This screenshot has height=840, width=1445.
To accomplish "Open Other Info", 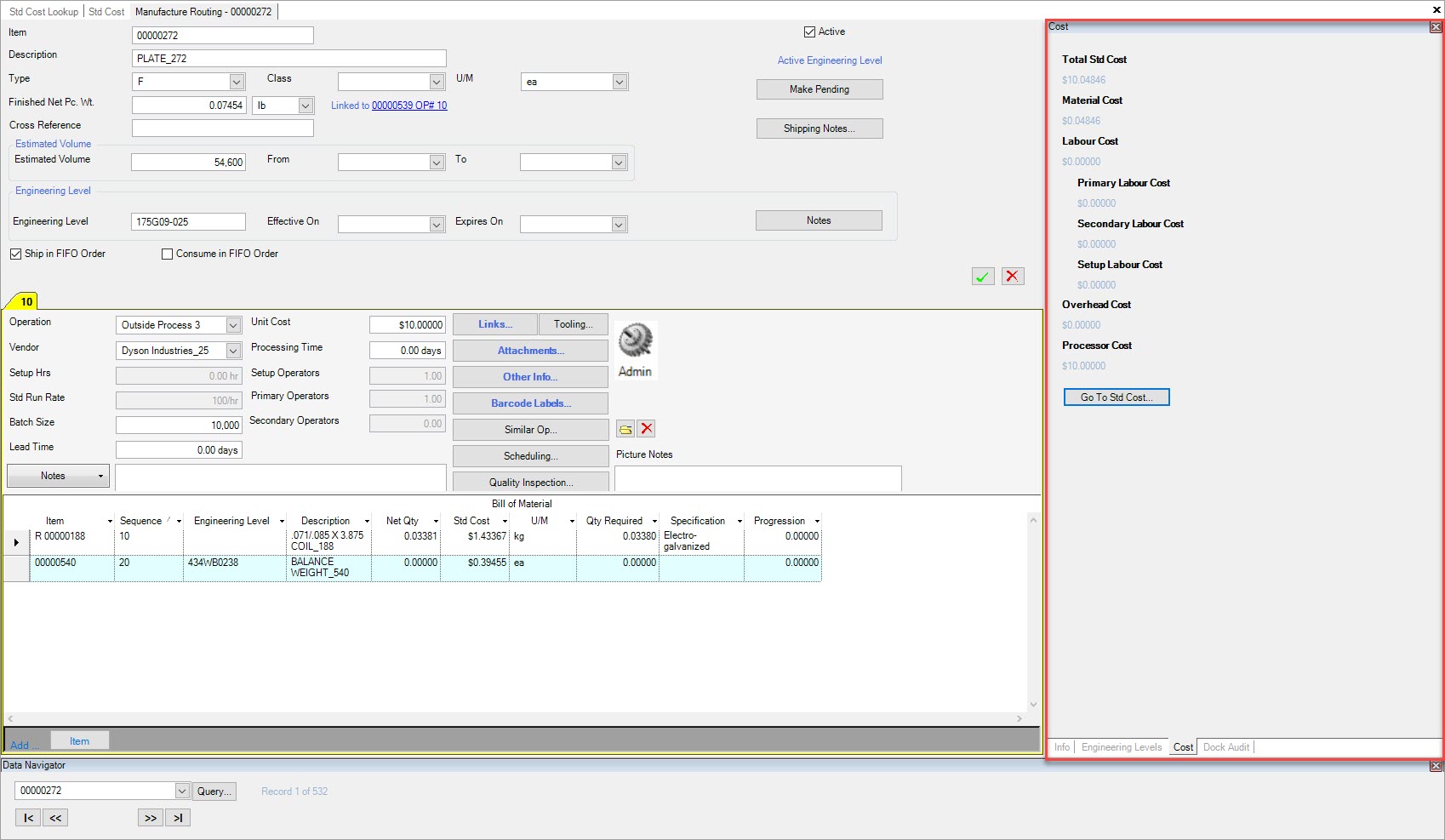I will pos(530,377).
